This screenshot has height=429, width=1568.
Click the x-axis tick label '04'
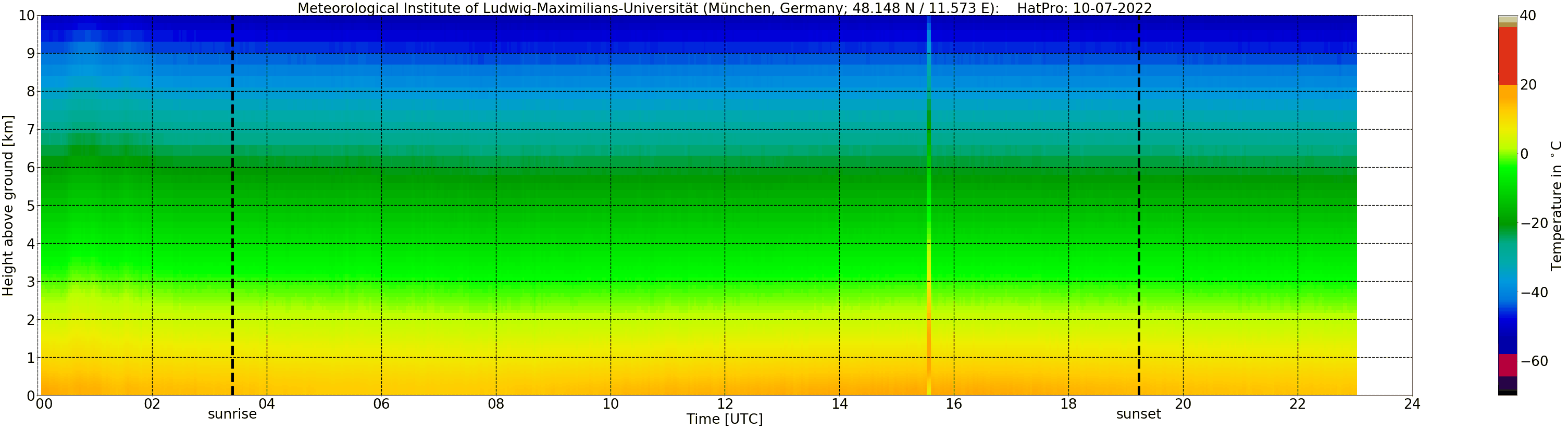(267, 404)
